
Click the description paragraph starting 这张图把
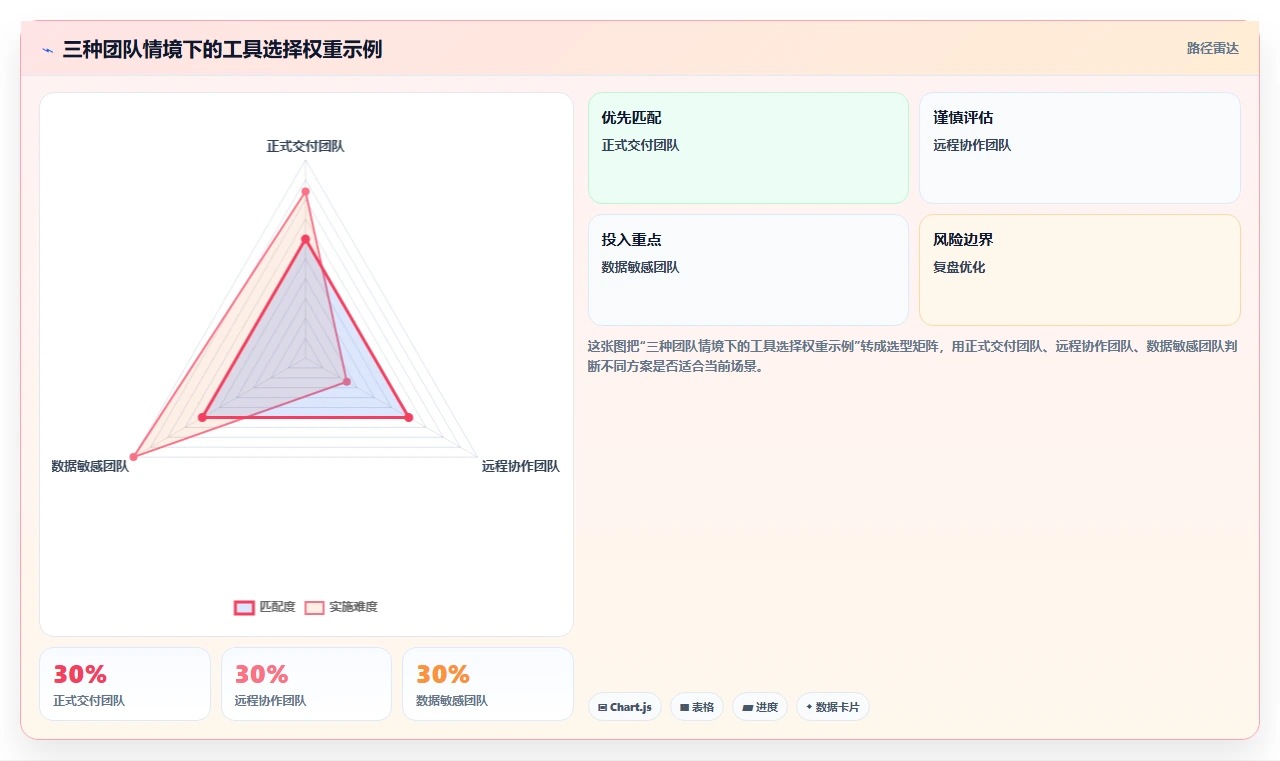pyautogui.click(x=914, y=356)
